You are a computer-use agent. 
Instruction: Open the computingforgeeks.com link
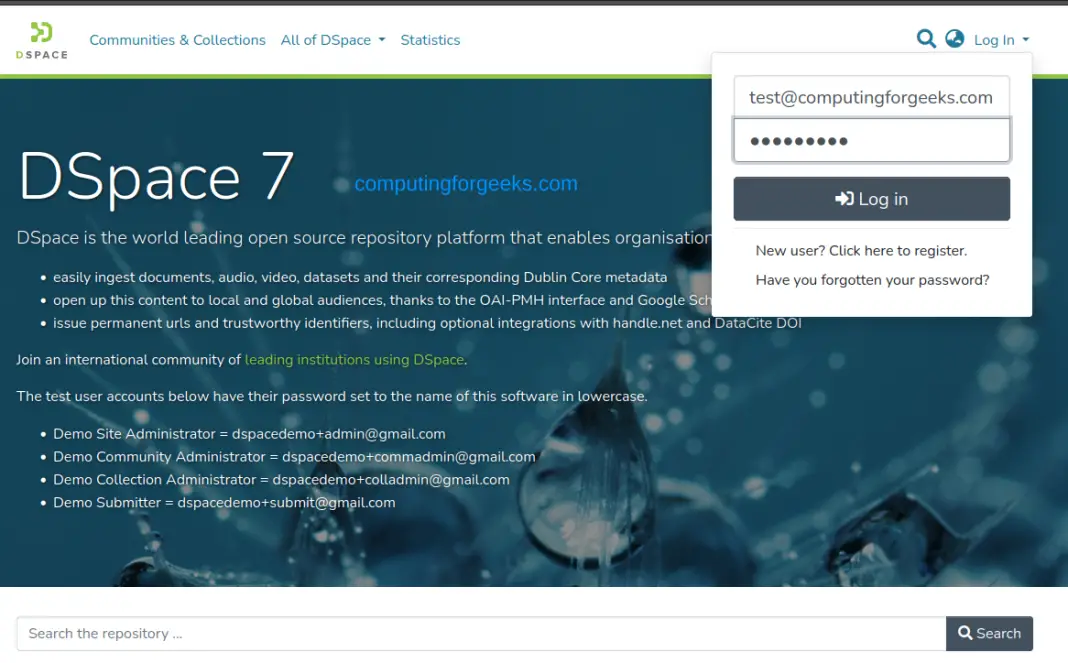click(465, 183)
